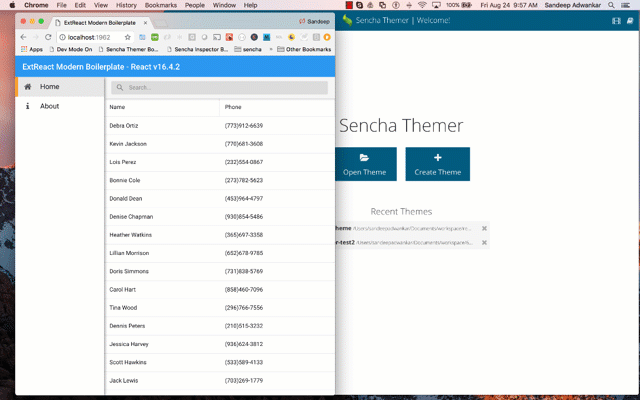Select the Carol Hart row
Screen dimensions: 640x400
(x=220, y=290)
